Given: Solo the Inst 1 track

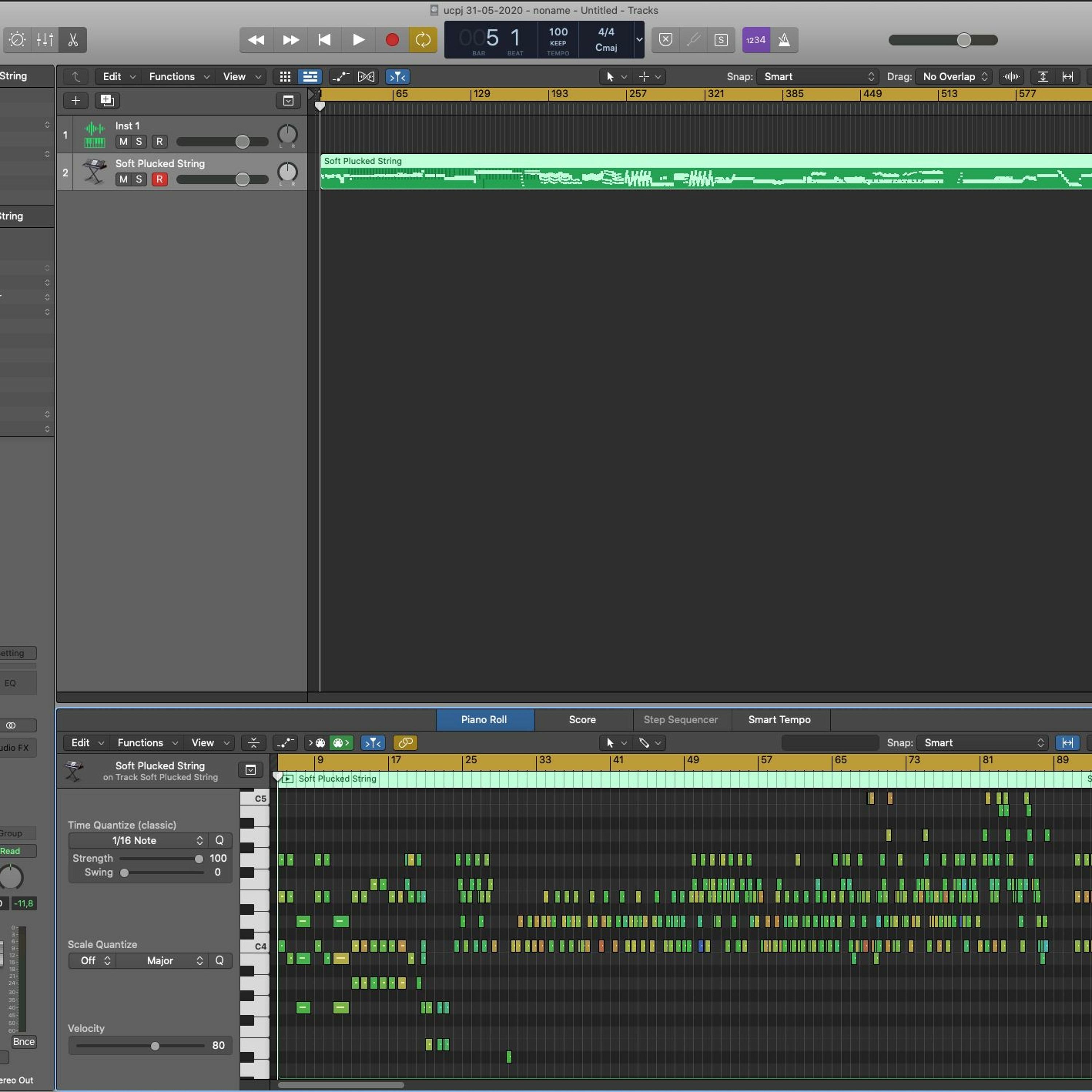Looking at the screenshot, I should tap(138, 141).
